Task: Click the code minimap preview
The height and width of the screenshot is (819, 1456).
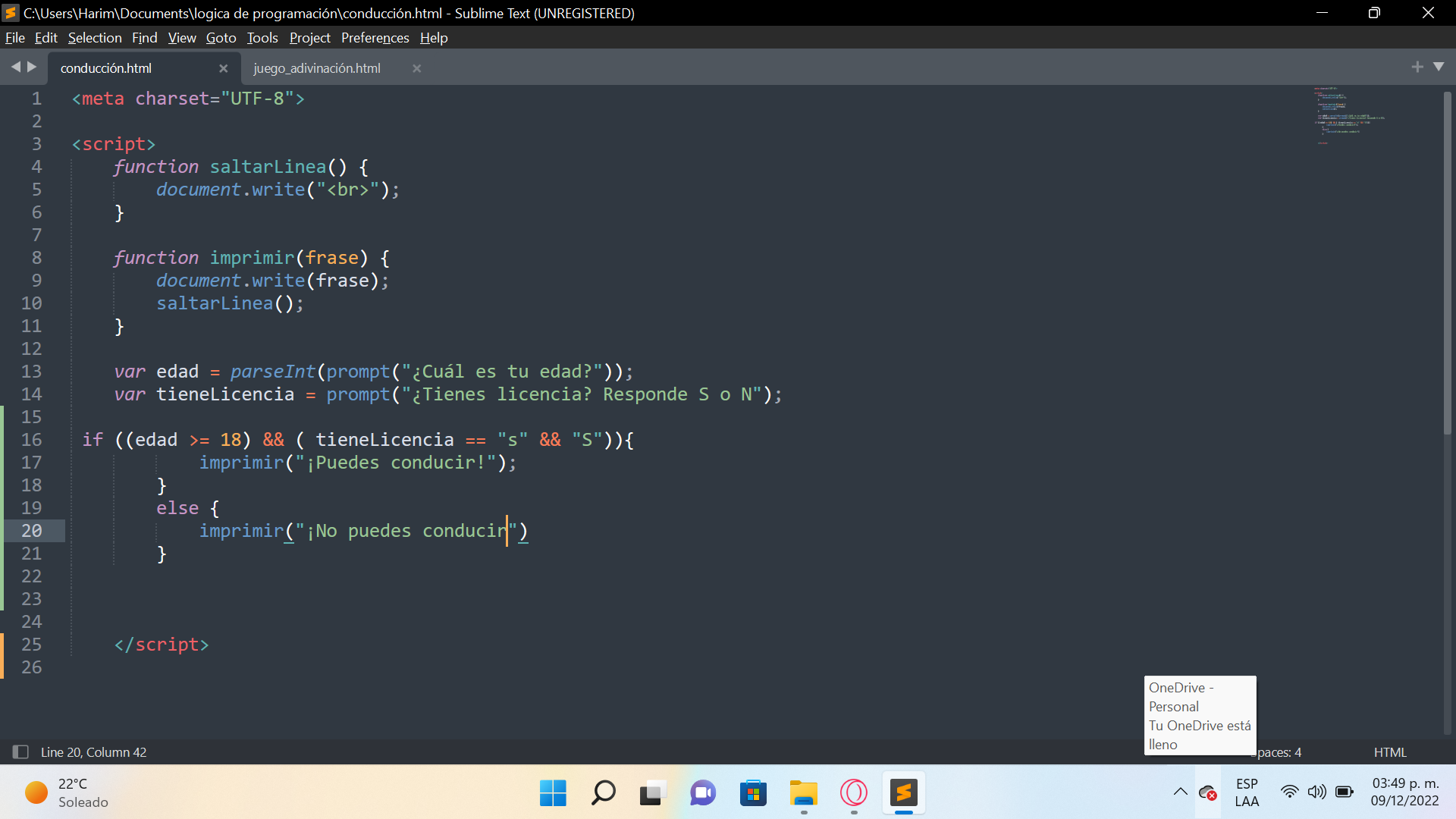Action: click(1350, 116)
